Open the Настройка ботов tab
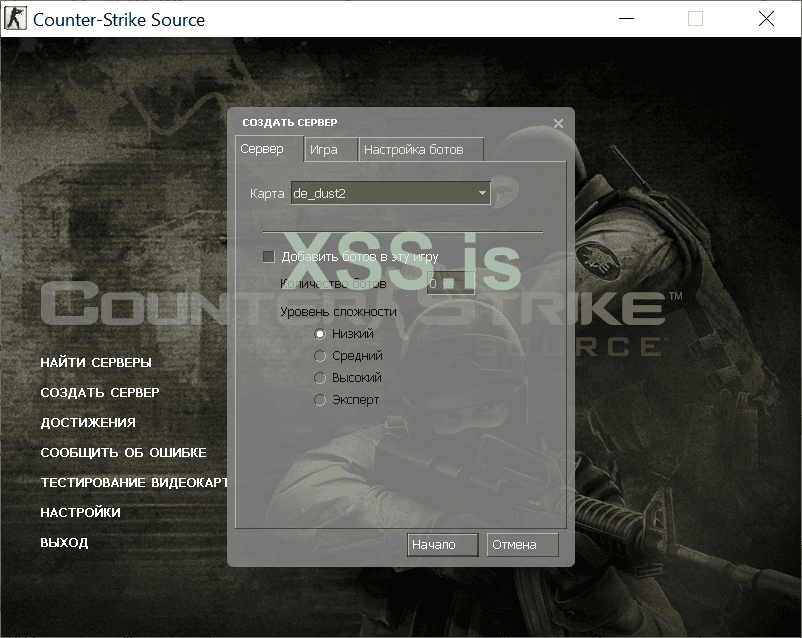 [421, 149]
